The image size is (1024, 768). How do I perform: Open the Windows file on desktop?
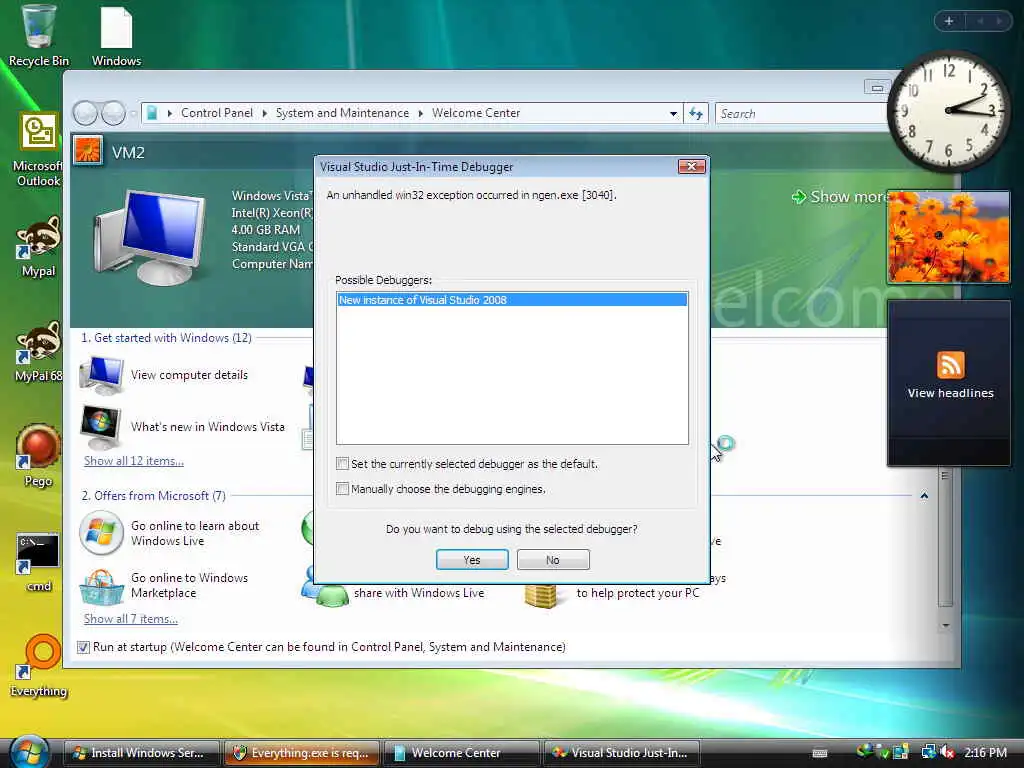point(116,36)
